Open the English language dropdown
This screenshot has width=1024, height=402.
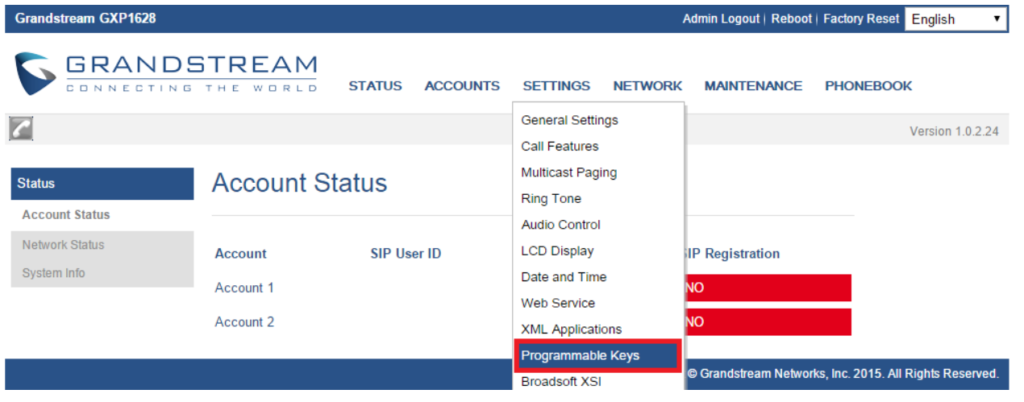coord(955,20)
